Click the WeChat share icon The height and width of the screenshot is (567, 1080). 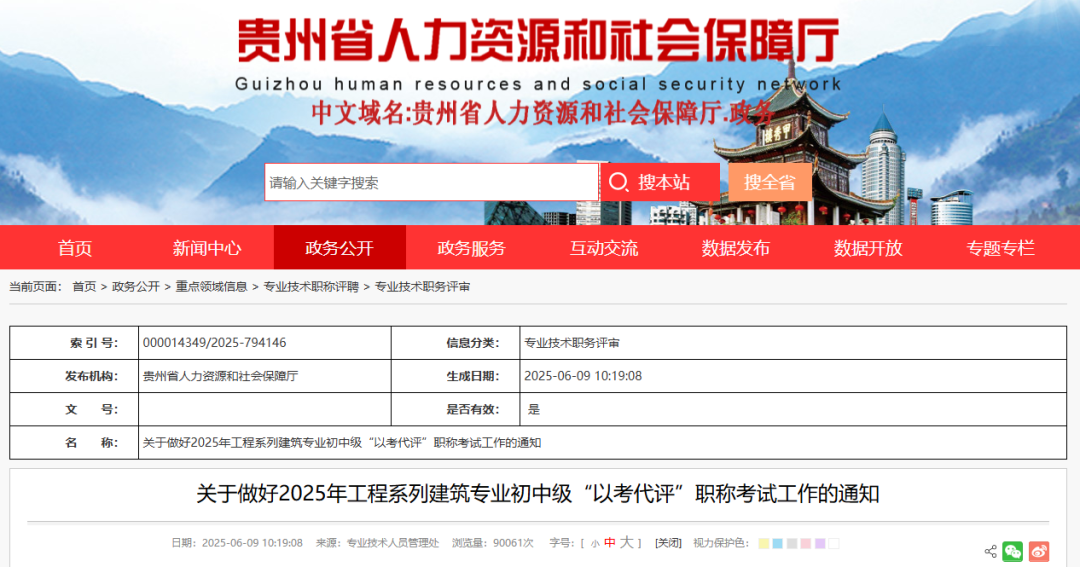pyautogui.click(x=1013, y=551)
